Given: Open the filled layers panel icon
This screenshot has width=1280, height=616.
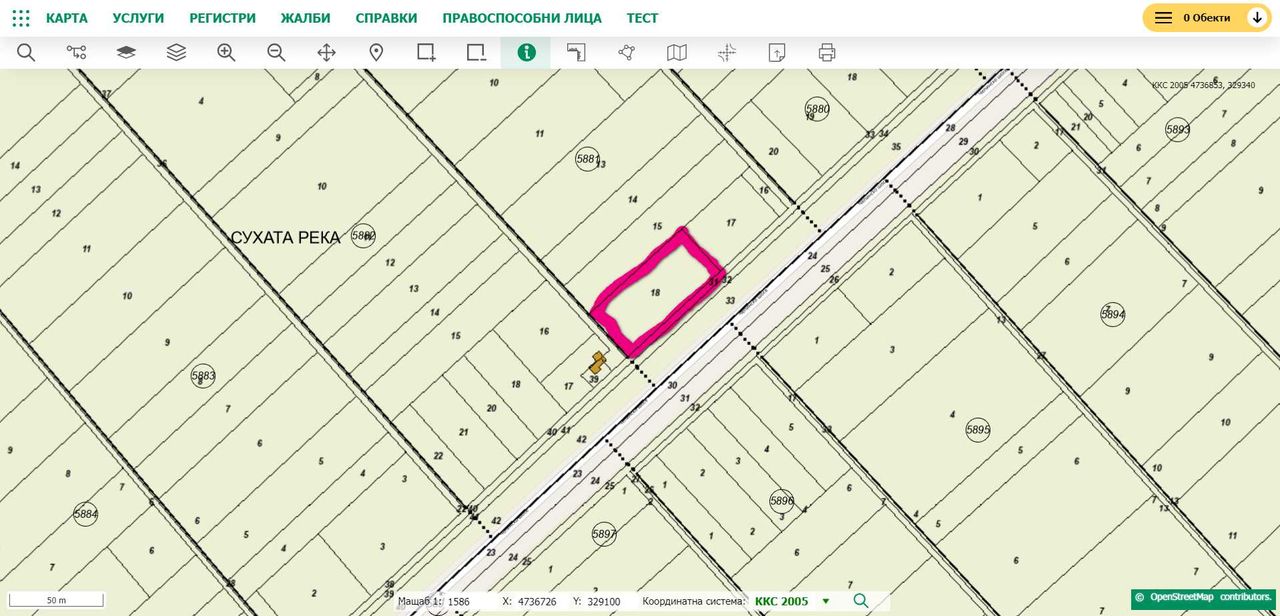Looking at the screenshot, I should click(126, 53).
